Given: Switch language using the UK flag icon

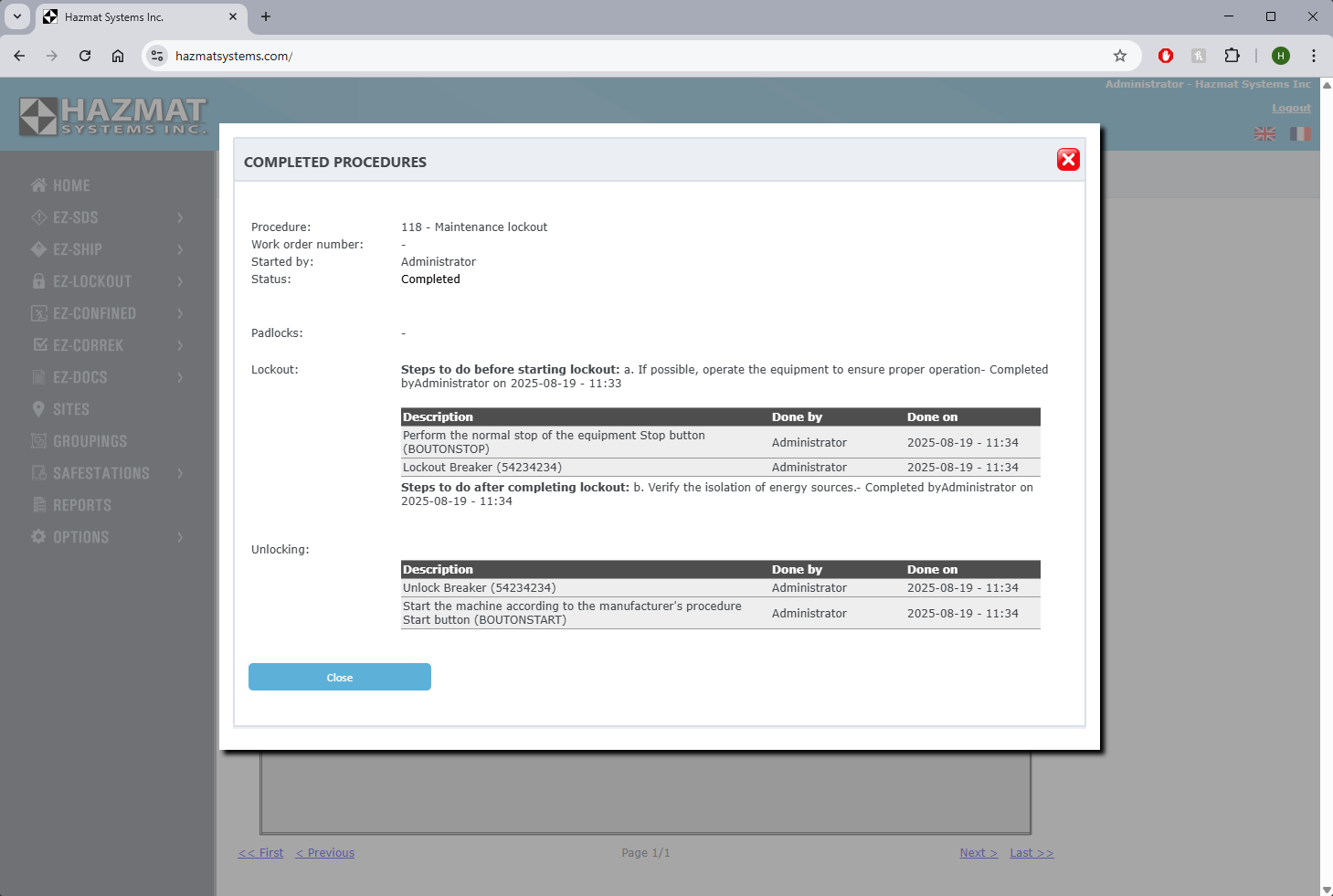Looking at the screenshot, I should click(1264, 134).
